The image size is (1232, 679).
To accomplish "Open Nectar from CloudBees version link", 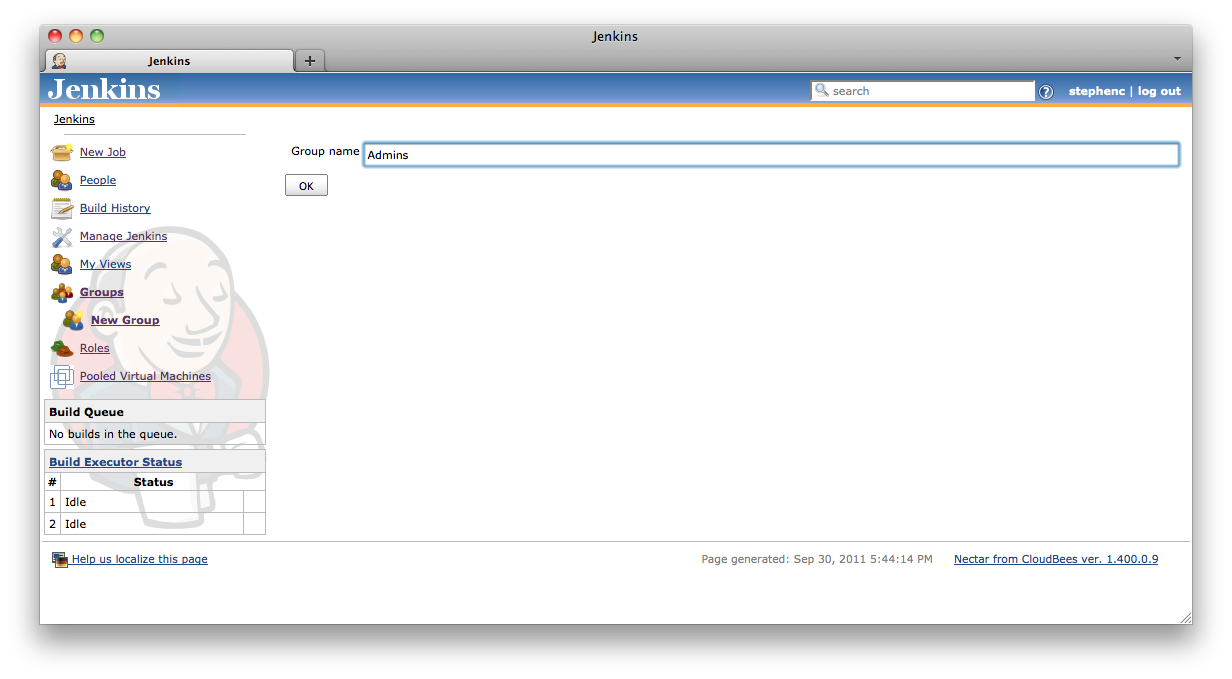I will [x=1056, y=559].
